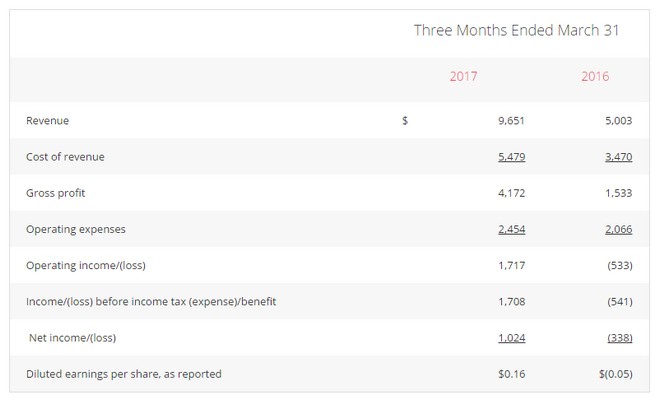Click the Cost of revenue label
The width and height of the screenshot is (660, 400).
coord(65,157)
